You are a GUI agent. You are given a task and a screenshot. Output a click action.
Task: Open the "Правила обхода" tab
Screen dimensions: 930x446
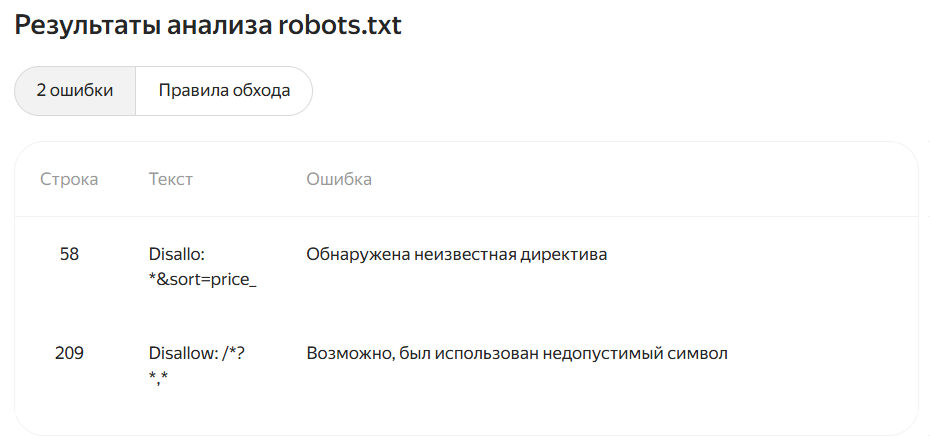224,91
